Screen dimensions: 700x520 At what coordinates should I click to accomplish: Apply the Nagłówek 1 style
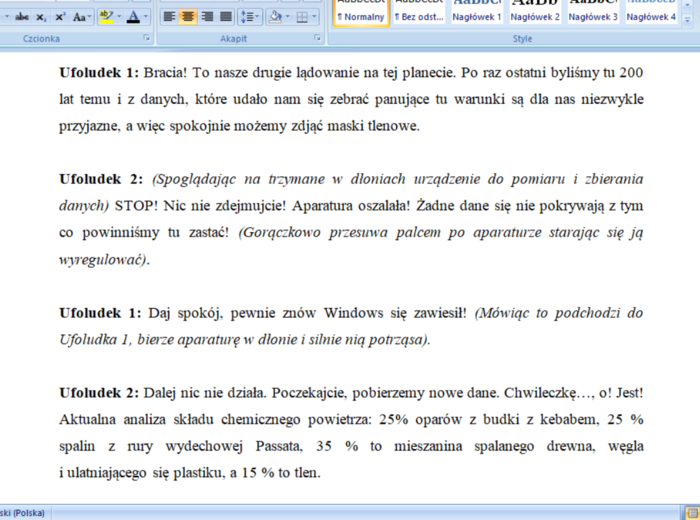(477, 14)
